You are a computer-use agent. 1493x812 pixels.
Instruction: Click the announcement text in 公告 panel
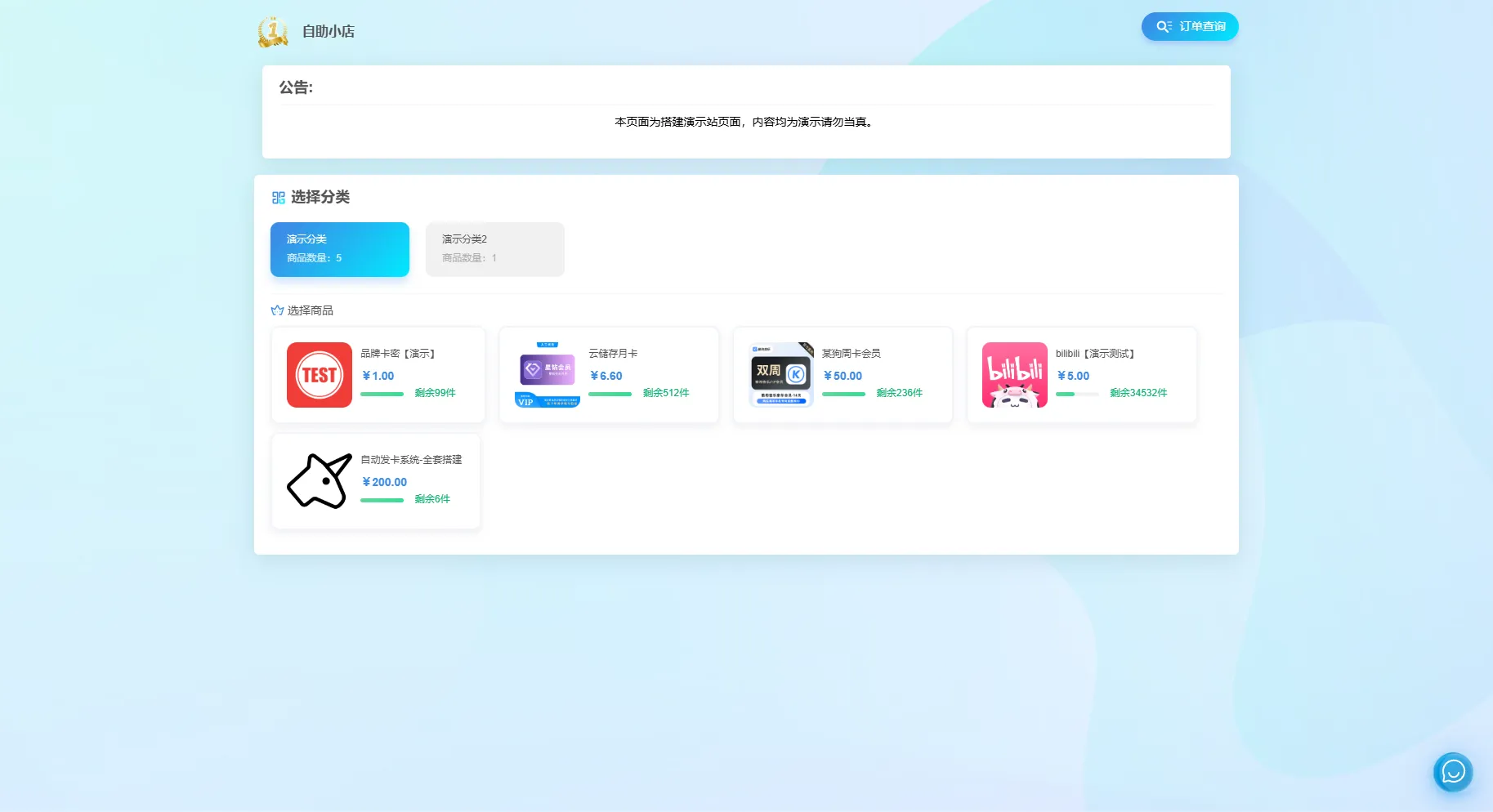pyautogui.click(x=744, y=122)
